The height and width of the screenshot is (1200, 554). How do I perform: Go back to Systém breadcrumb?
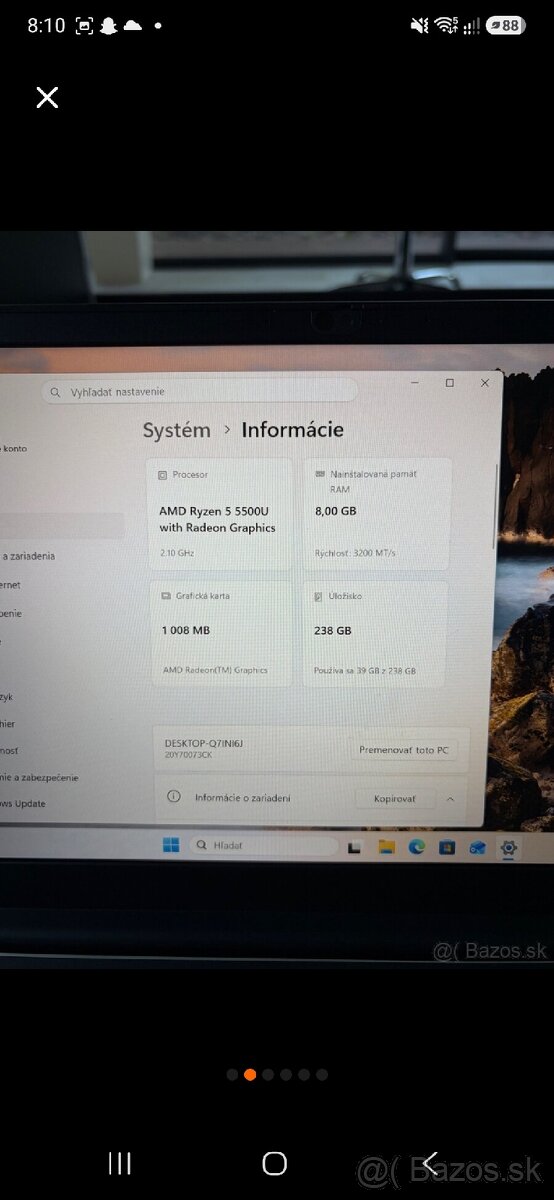click(x=176, y=430)
